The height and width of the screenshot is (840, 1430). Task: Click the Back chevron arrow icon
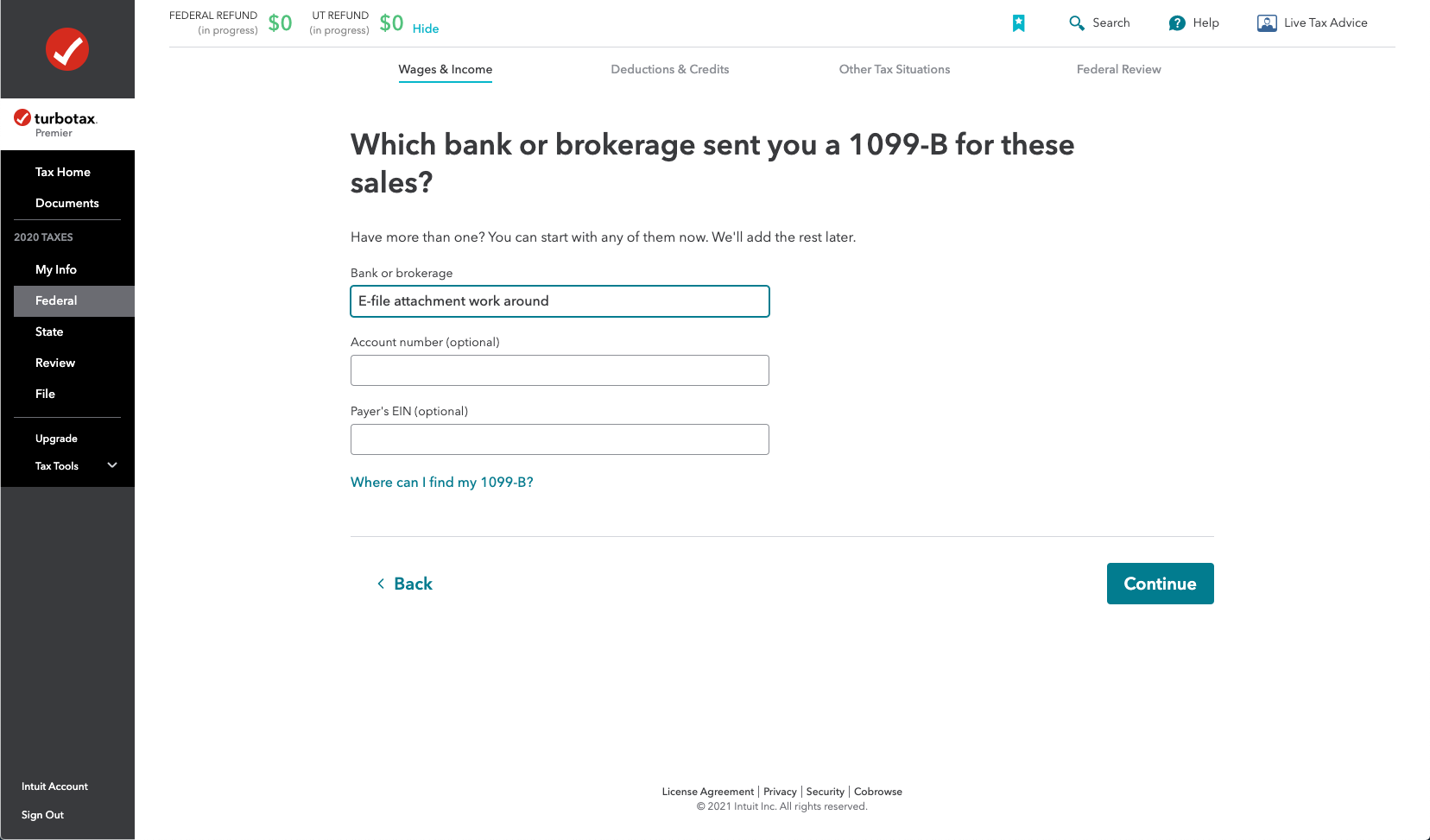[381, 584]
